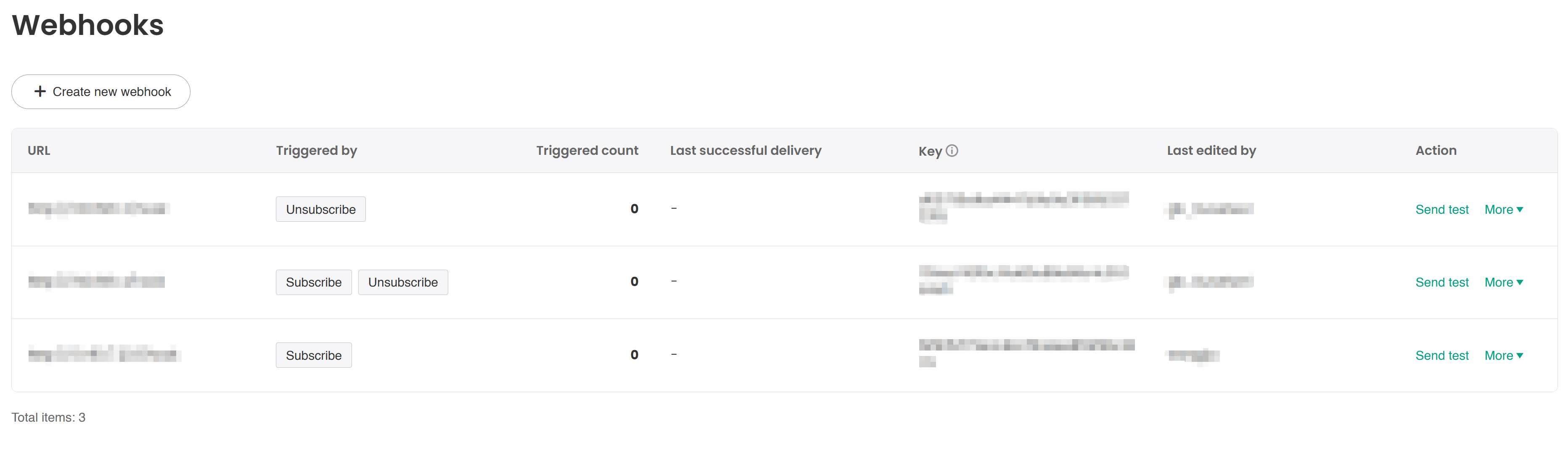Screen dimensions: 1568x454
Task: Click the Last edited by column header
Action: [x=1211, y=151]
